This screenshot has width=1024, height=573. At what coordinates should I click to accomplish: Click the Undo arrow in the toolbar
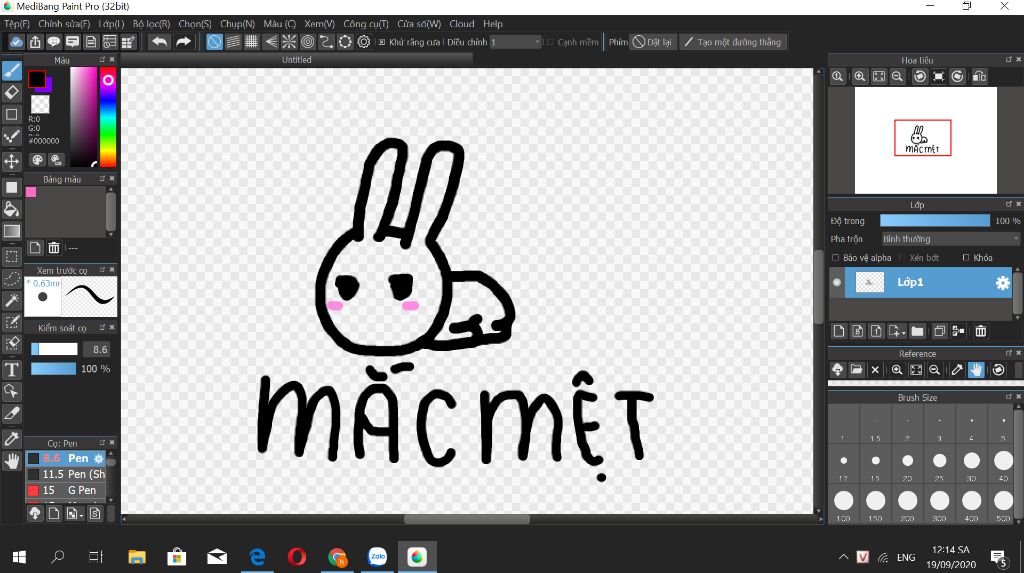tap(159, 42)
